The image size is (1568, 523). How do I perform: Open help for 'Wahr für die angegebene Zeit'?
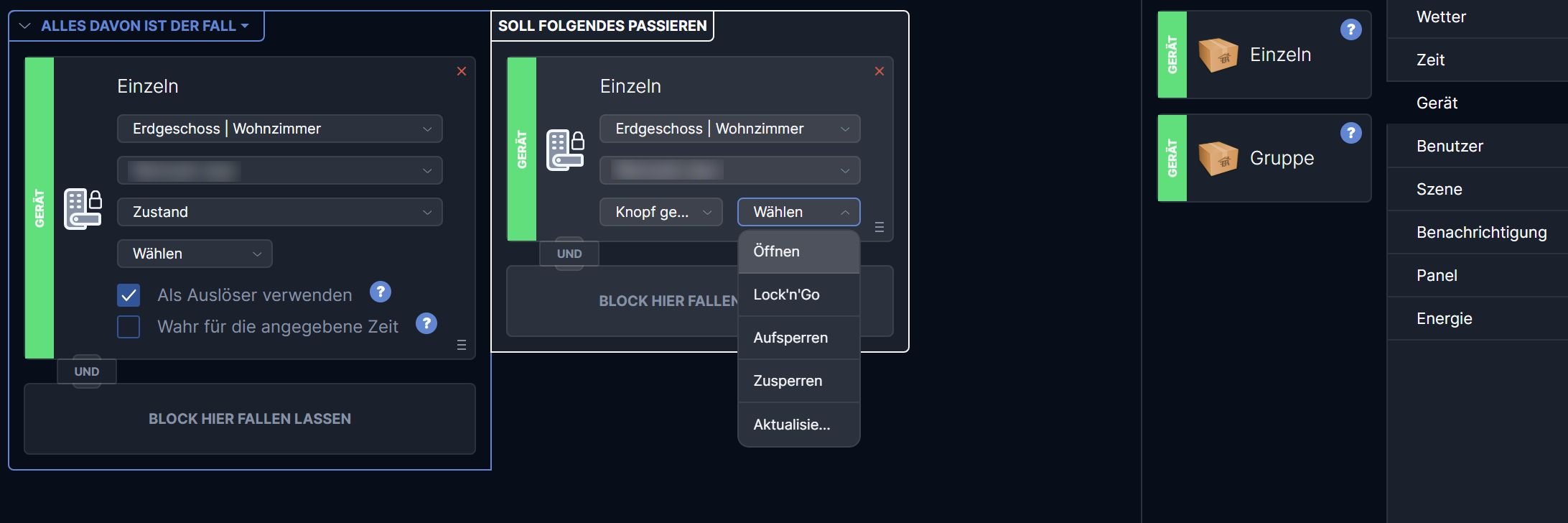pyautogui.click(x=426, y=324)
